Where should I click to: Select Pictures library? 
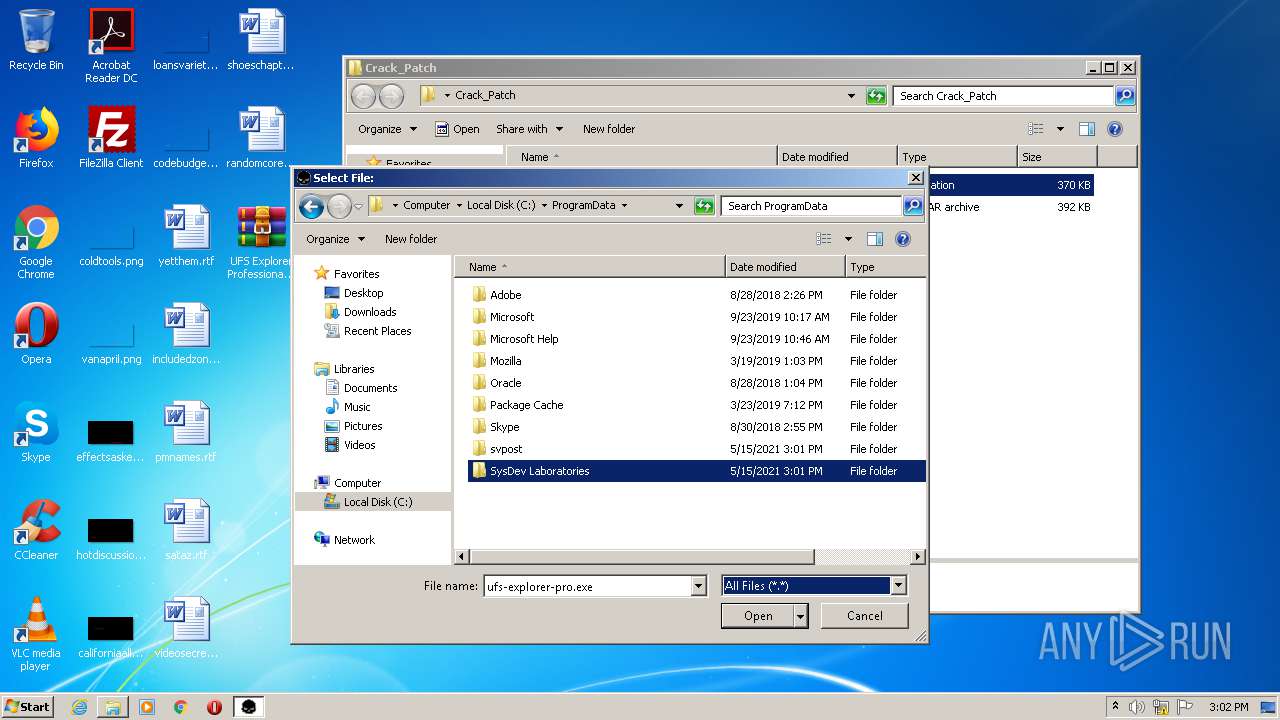click(x=353, y=426)
